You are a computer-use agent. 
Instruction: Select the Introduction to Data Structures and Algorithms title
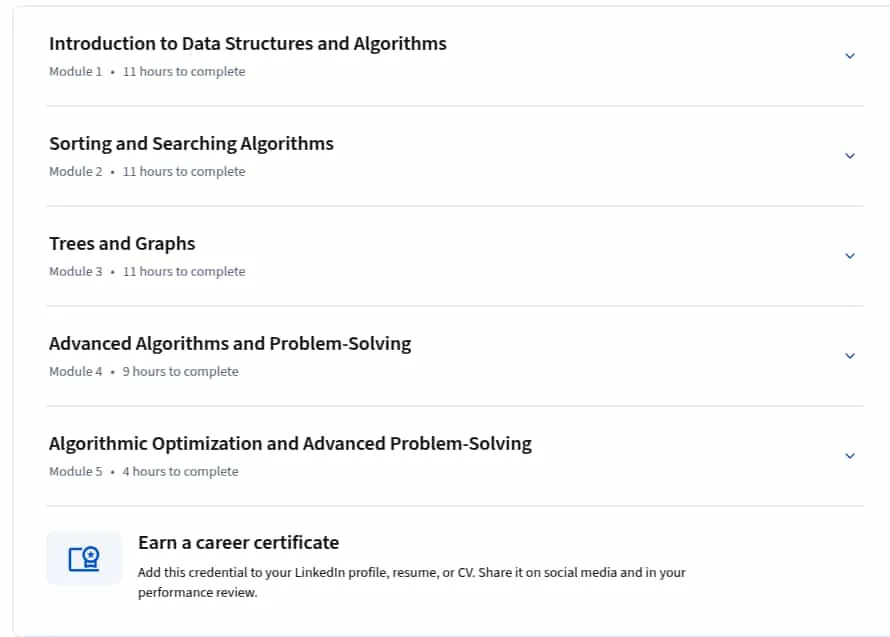pyautogui.click(x=247, y=44)
